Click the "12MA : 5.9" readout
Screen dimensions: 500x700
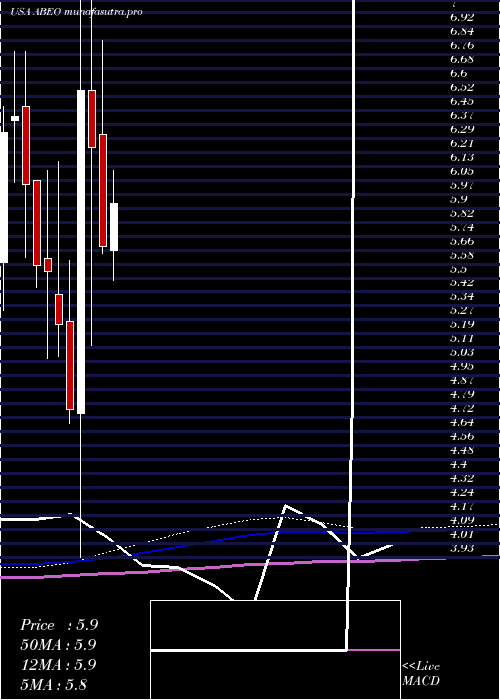tap(58, 664)
